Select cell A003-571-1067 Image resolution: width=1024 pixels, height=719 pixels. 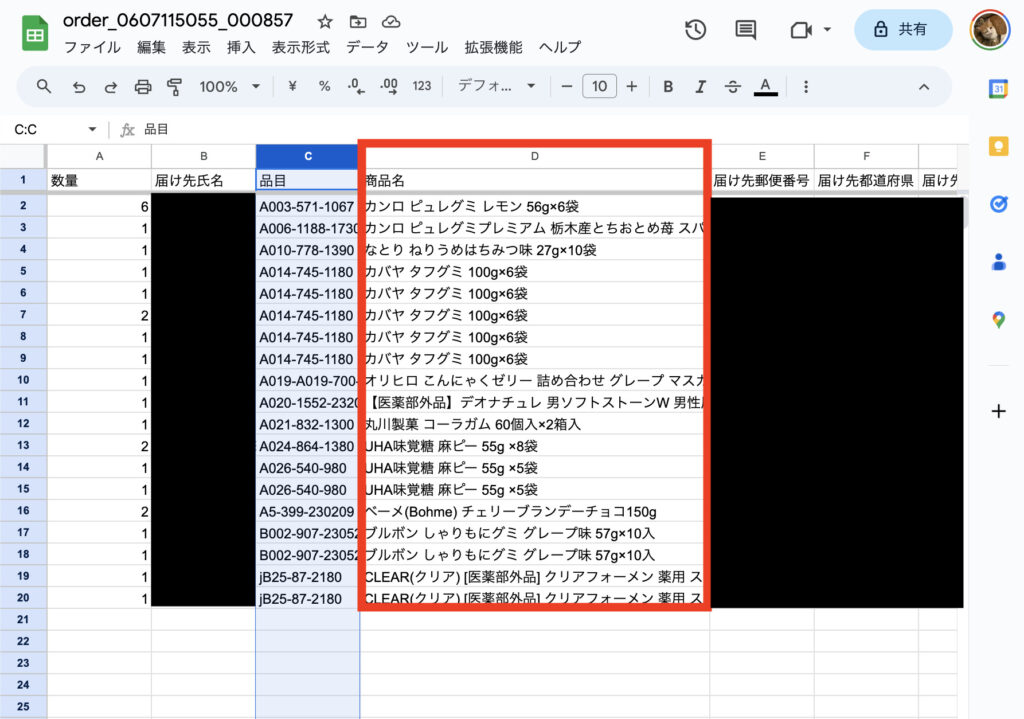(x=308, y=206)
